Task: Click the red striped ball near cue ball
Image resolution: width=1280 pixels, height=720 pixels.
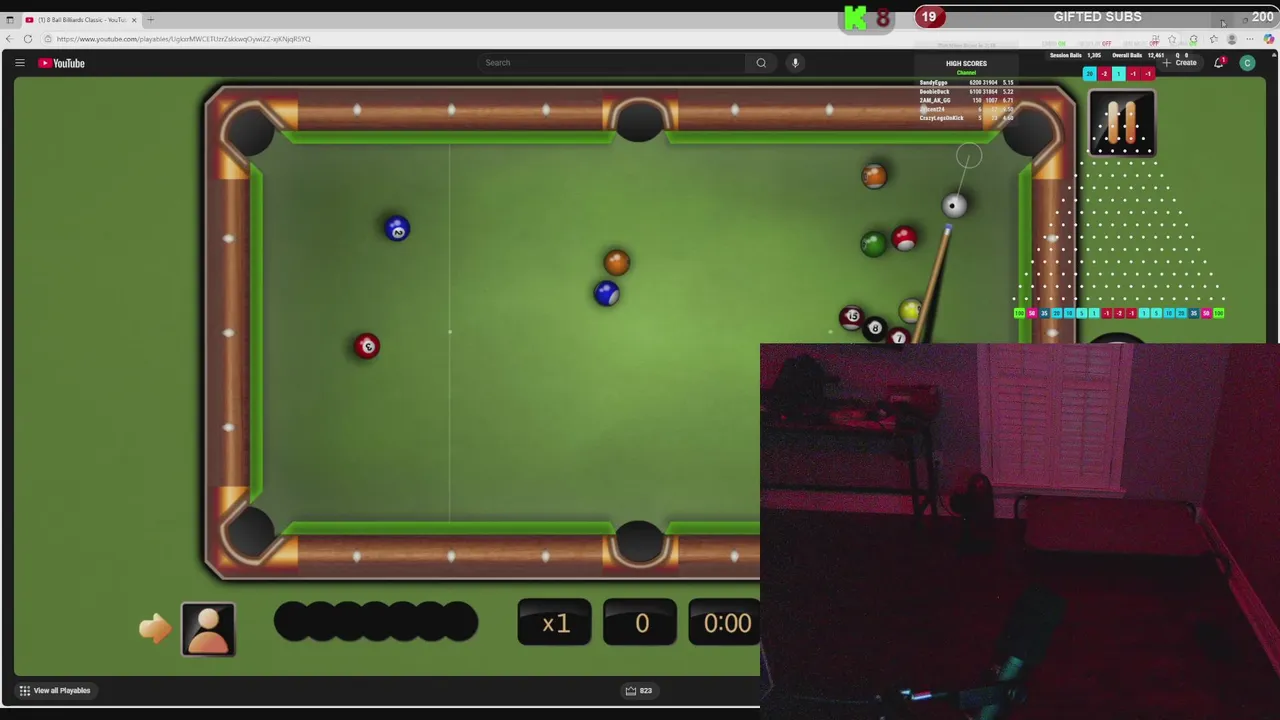Action: coord(905,238)
